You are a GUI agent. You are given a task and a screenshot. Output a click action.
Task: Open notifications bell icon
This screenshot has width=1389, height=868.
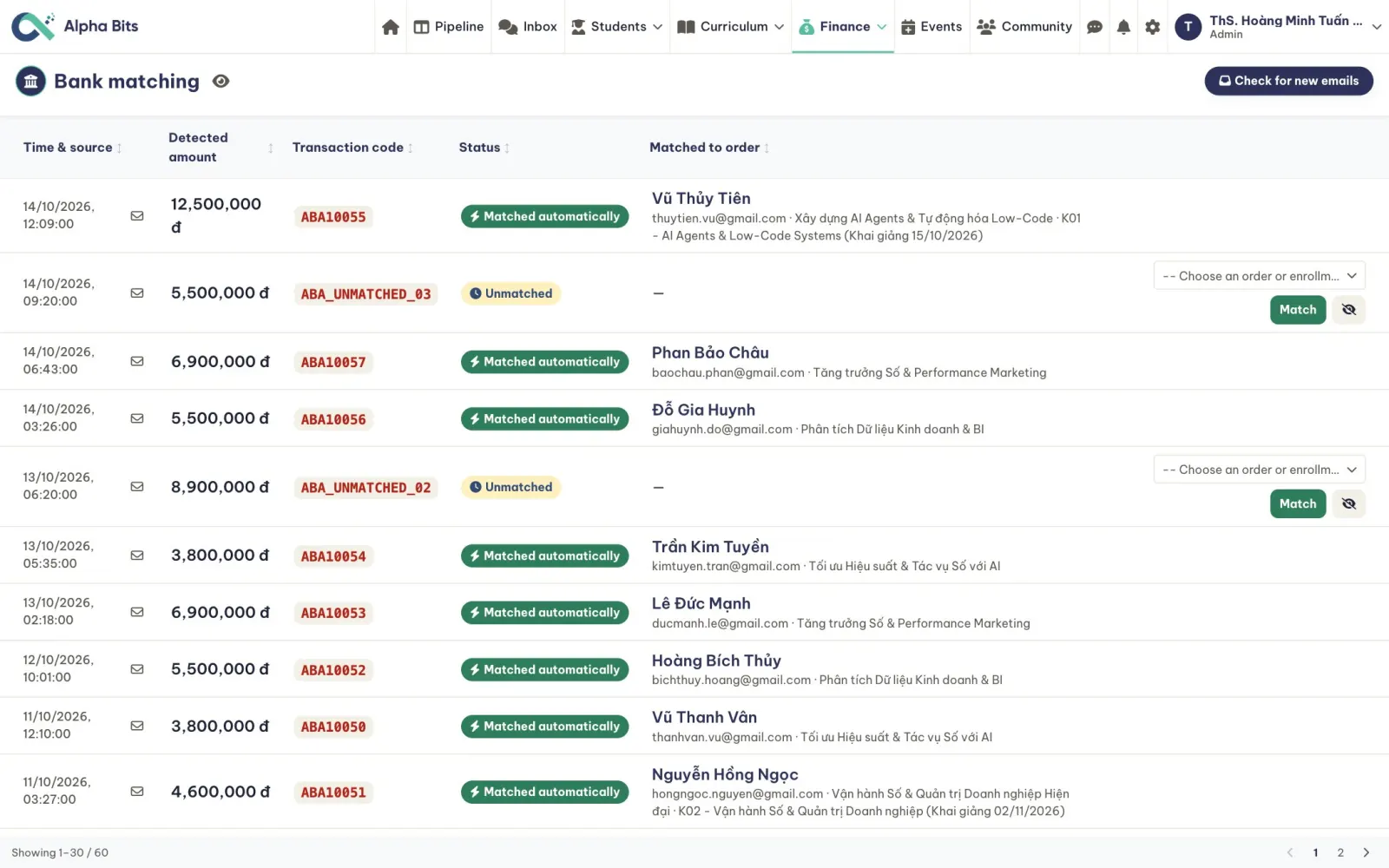tap(1123, 27)
